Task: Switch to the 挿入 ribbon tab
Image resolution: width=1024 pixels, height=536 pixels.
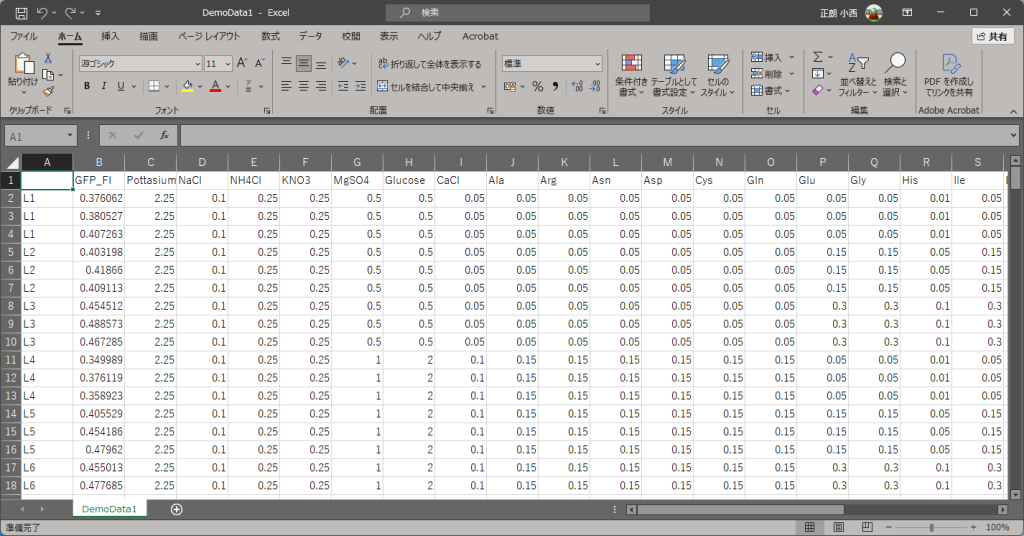Action: pos(110,36)
